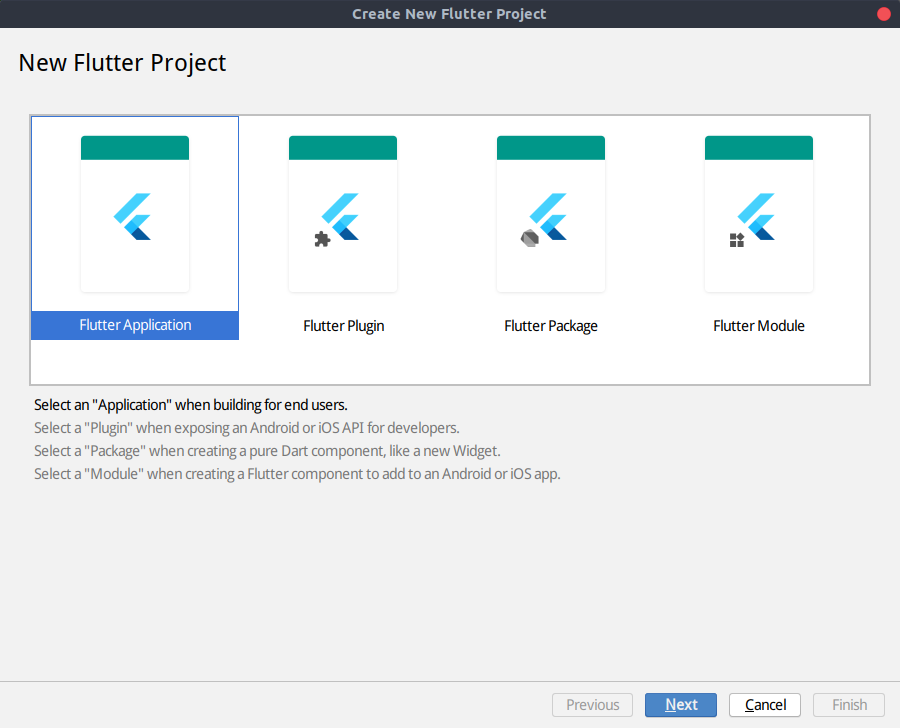Image resolution: width=900 pixels, height=728 pixels.
Task: Click the disabled Finish button
Action: [x=849, y=705]
